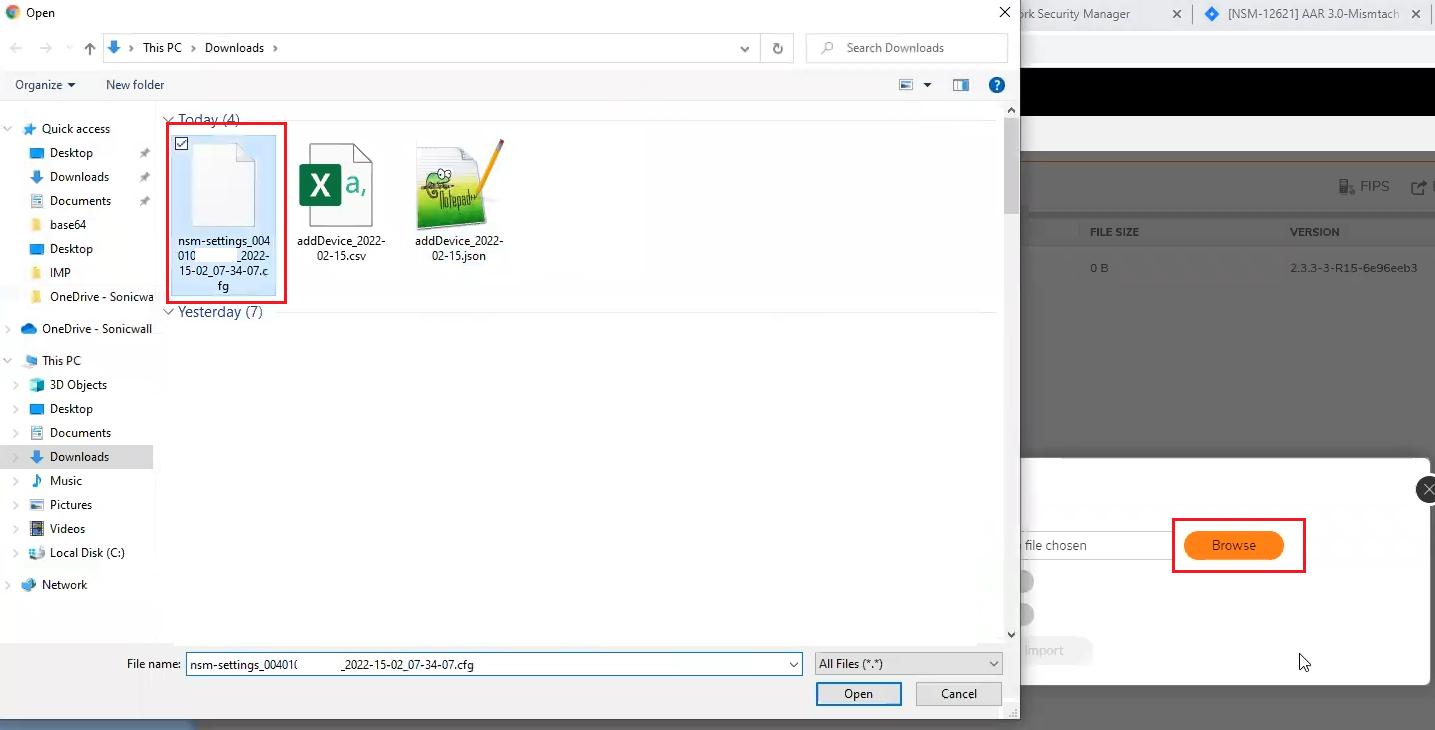
Task: Click the Open button
Action: [x=858, y=694]
